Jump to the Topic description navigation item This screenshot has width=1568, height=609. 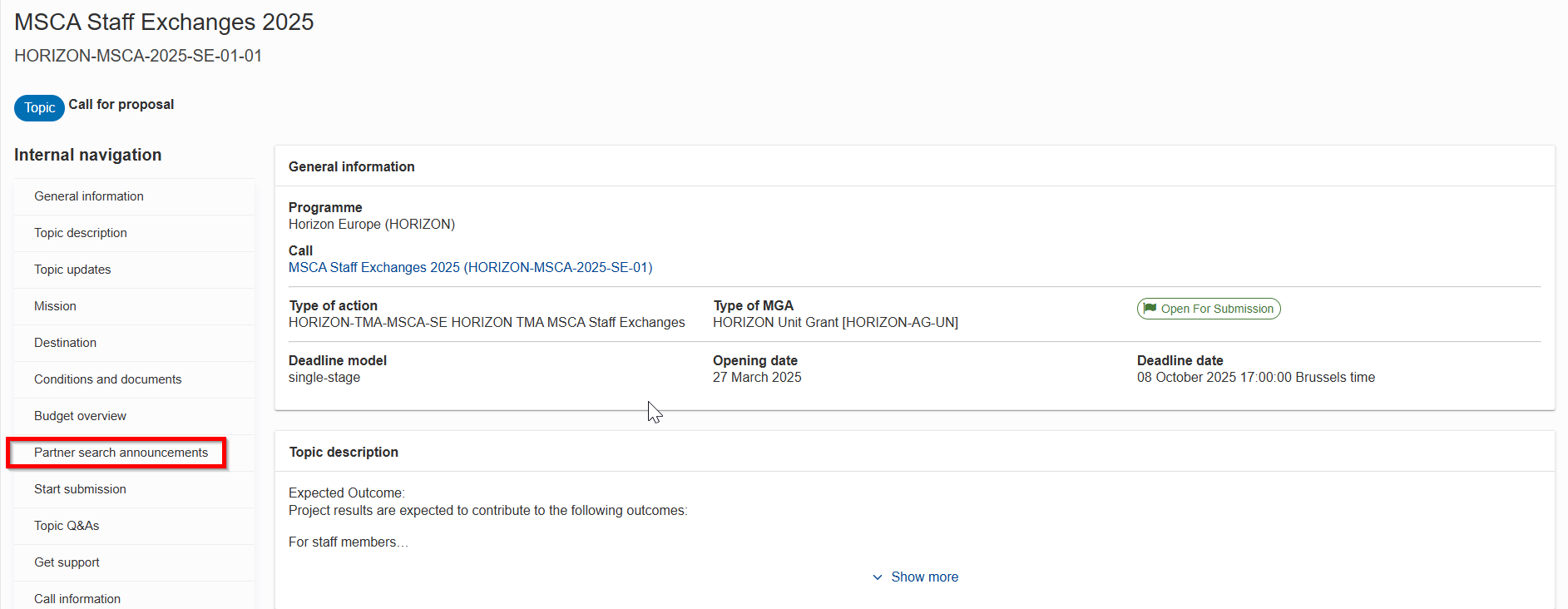[134, 233]
